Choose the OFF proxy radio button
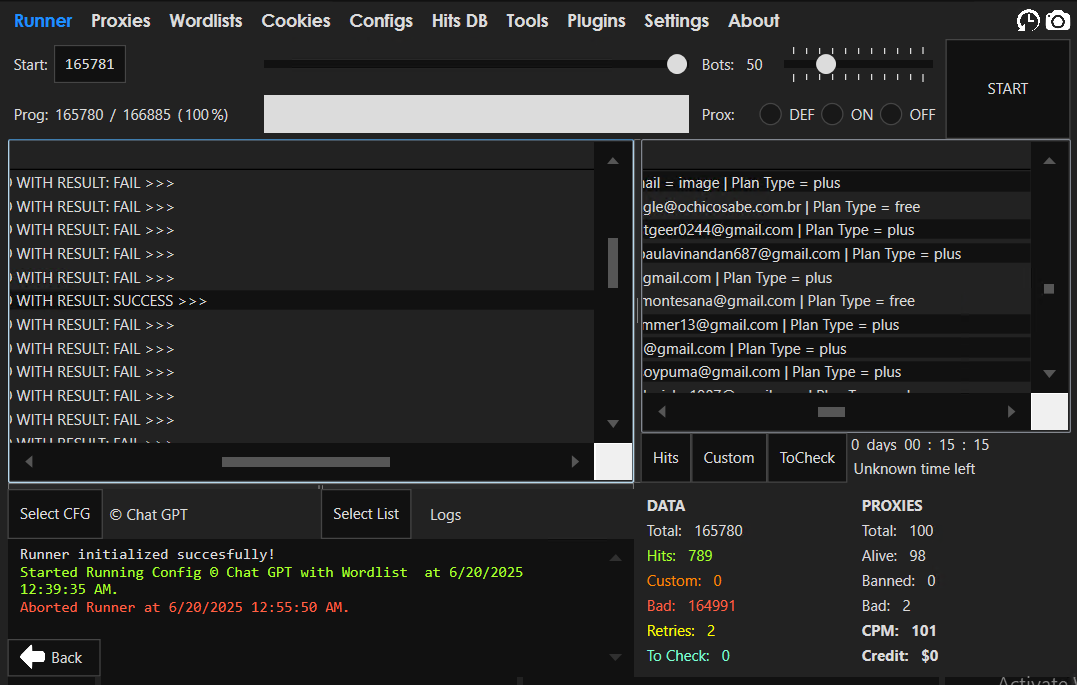Screen dimensions: 1077x685 tap(891, 114)
